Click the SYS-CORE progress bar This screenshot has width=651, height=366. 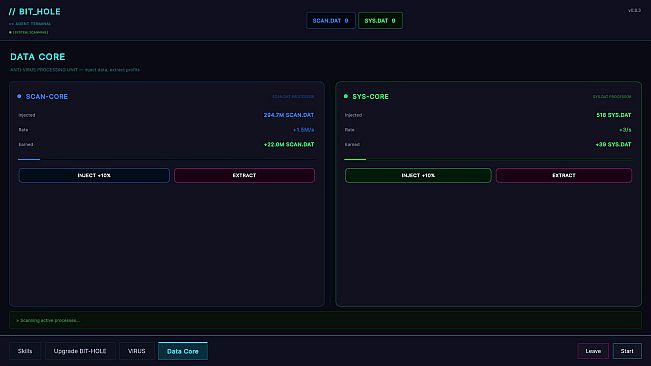488,159
